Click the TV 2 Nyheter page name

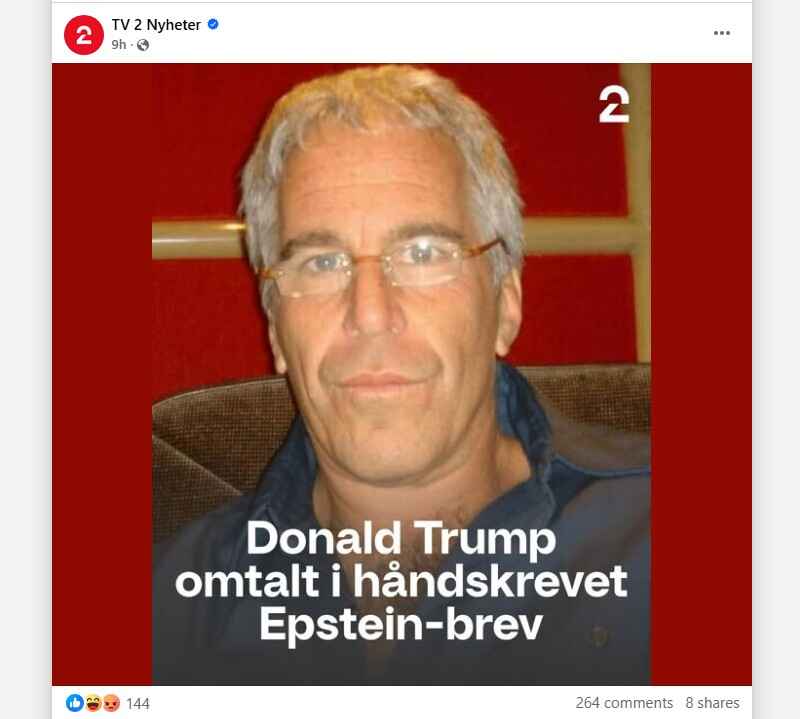(x=156, y=24)
